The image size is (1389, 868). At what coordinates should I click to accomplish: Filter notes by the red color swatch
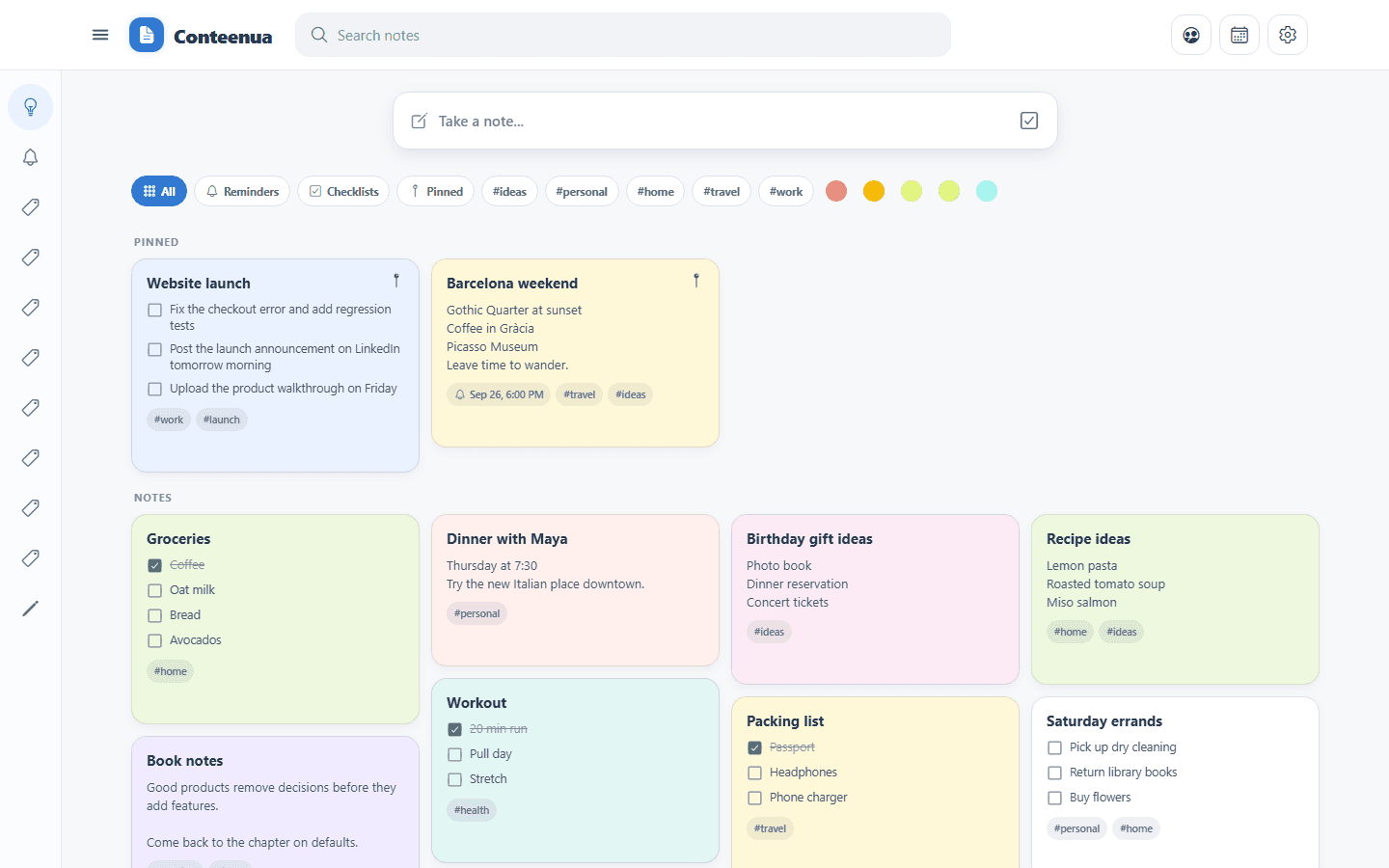pos(836,191)
